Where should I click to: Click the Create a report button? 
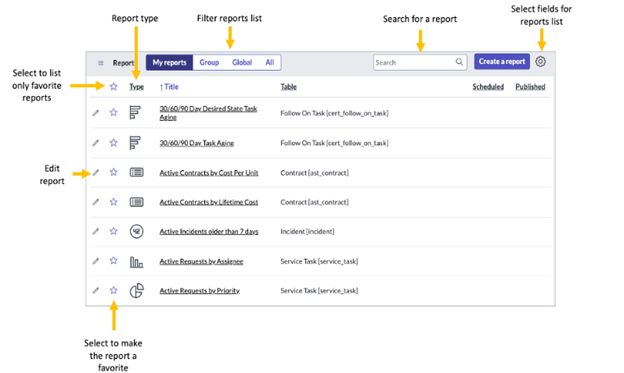tap(502, 62)
